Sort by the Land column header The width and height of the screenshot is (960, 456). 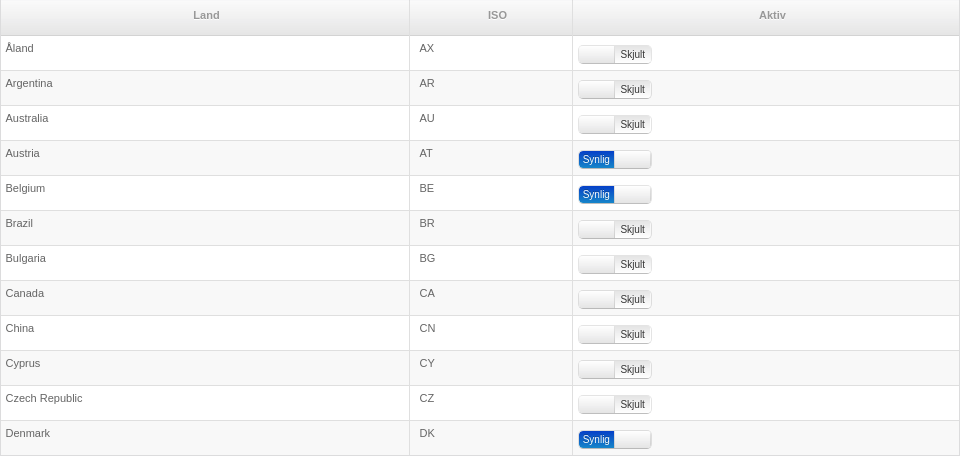point(206,15)
